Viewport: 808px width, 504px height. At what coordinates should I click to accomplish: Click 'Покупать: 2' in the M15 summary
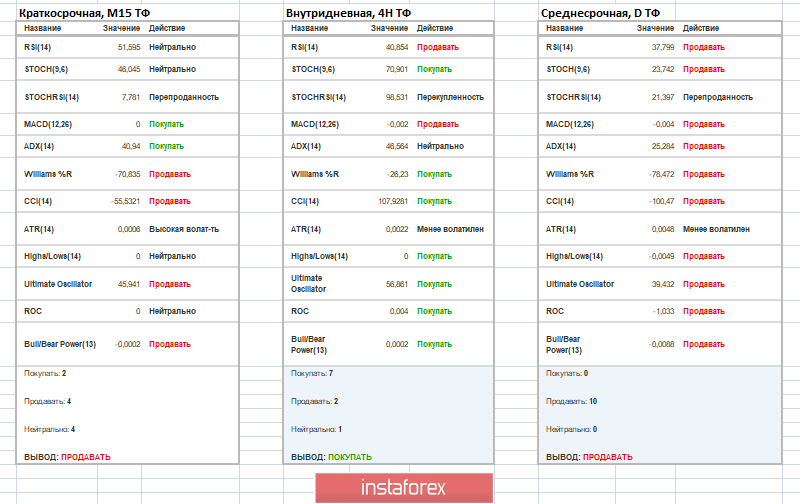point(45,373)
